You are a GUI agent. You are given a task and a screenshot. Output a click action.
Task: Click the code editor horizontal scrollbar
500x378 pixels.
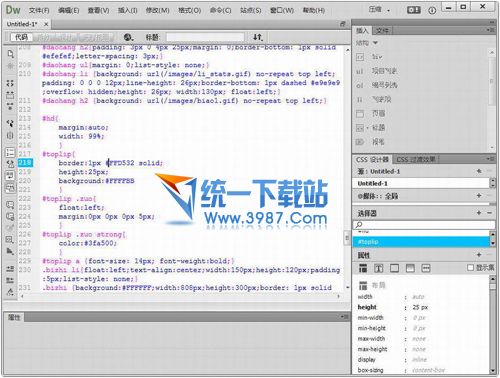[x=180, y=296]
